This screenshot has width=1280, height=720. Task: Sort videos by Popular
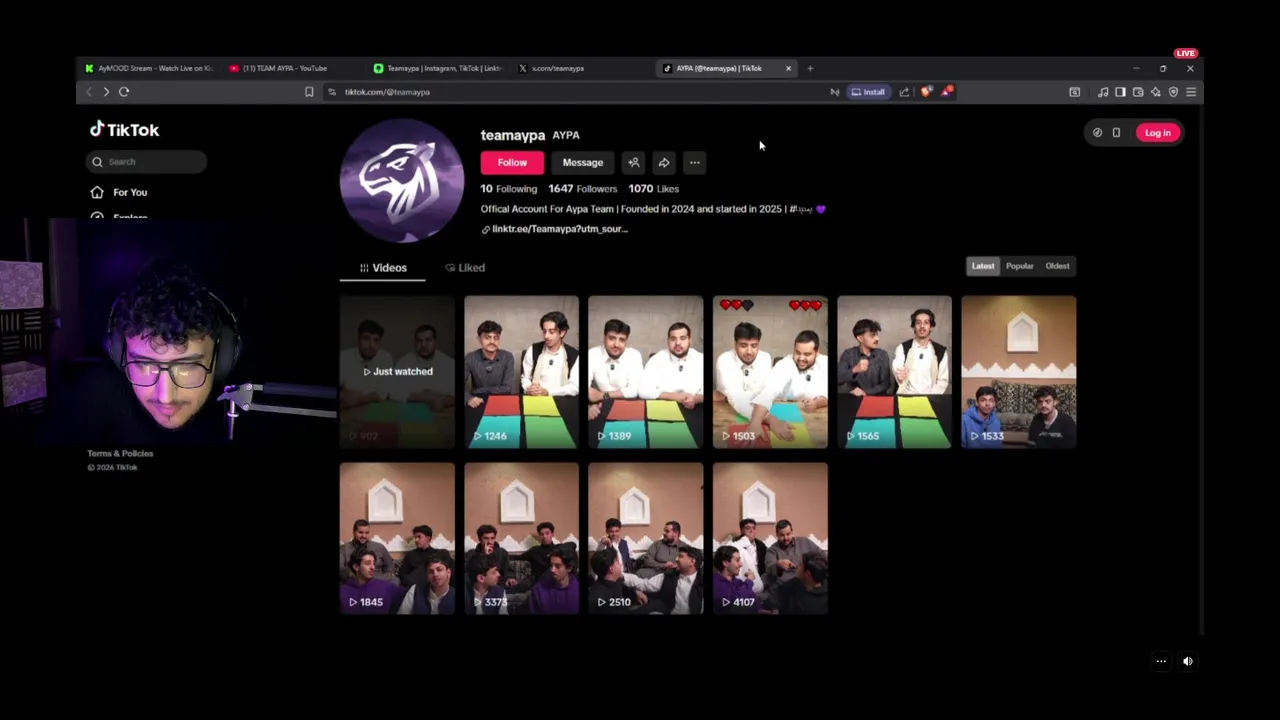tap(1020, 266)
